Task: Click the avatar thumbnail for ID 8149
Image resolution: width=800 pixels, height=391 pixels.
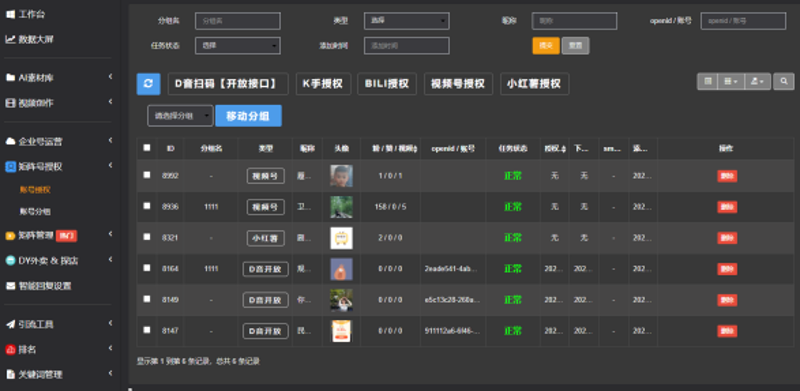Action: pyautogui.click(x=341, y=300)
